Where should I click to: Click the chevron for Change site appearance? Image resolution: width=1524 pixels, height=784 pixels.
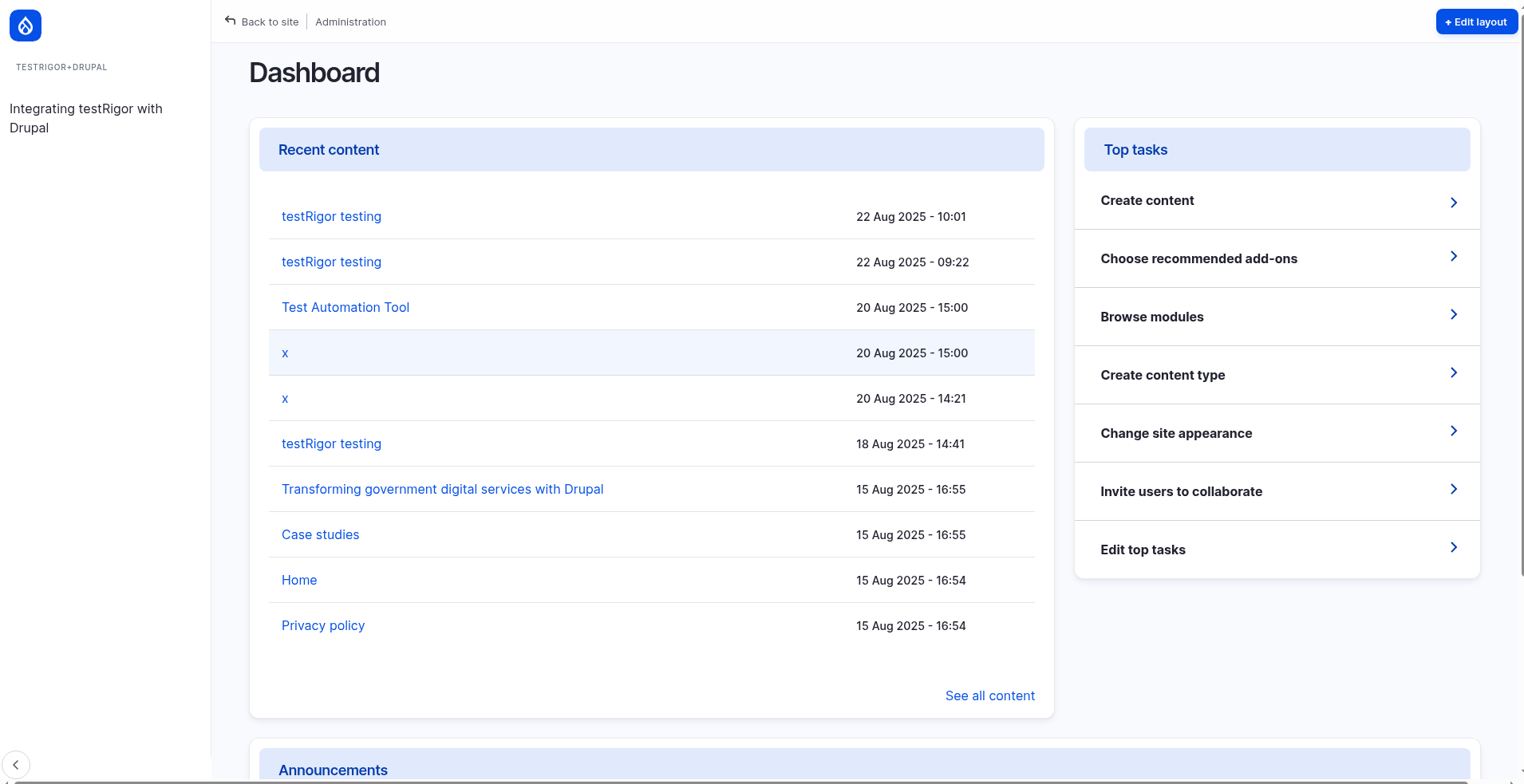1453,431
